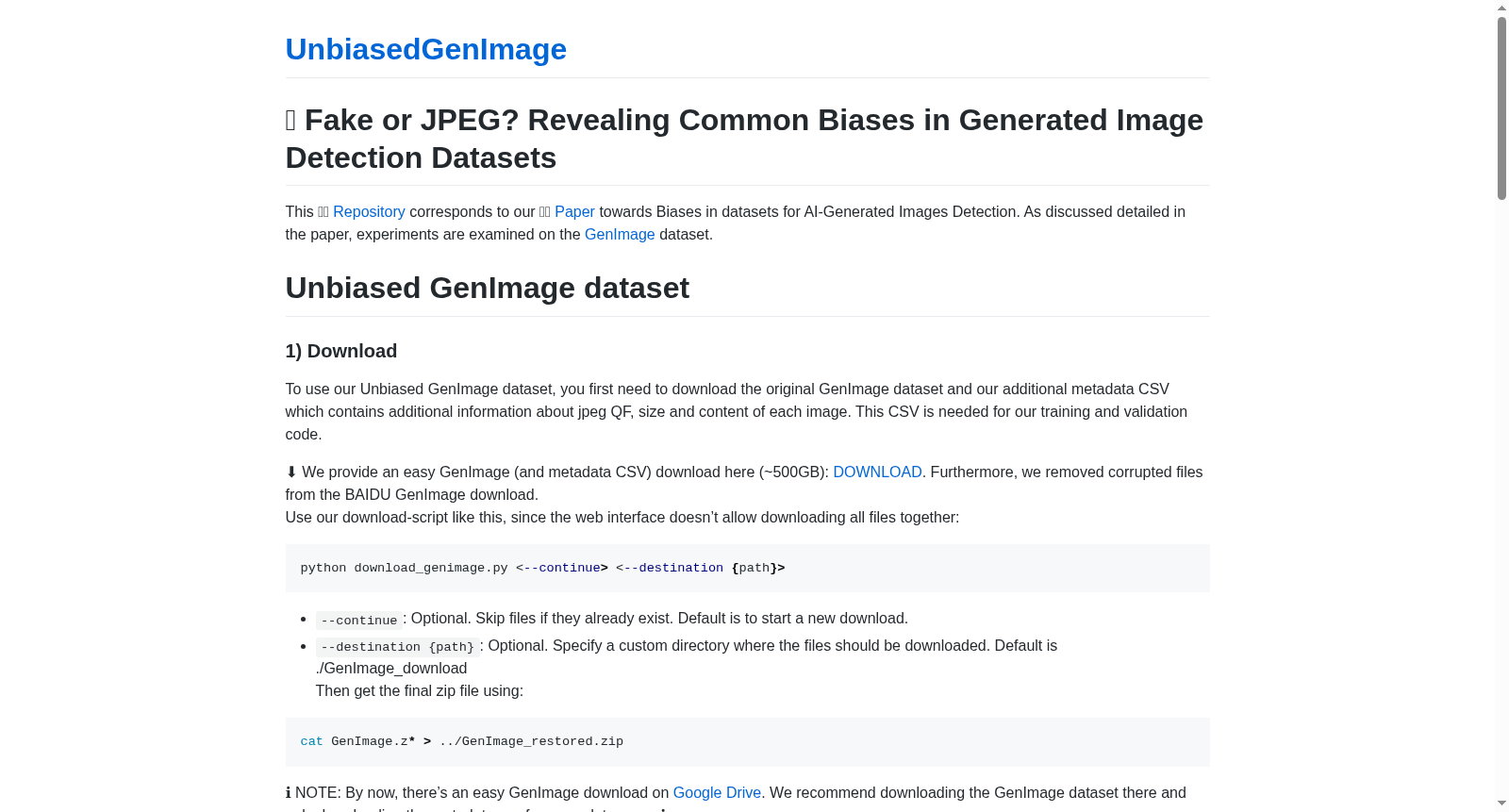
Task: Open the Google Drive link
Action: point(717,793)
